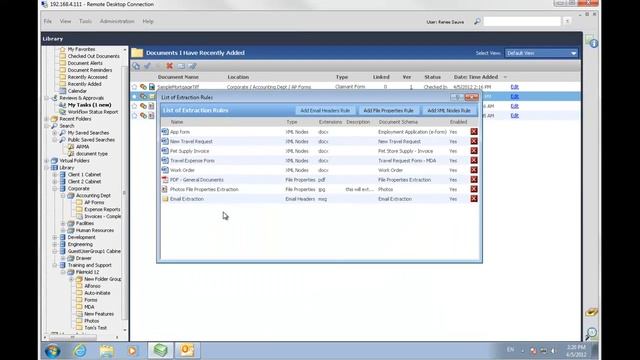Click the Windows Start button
This screenshot has height=360, width=640.
[x=53, y=351]
